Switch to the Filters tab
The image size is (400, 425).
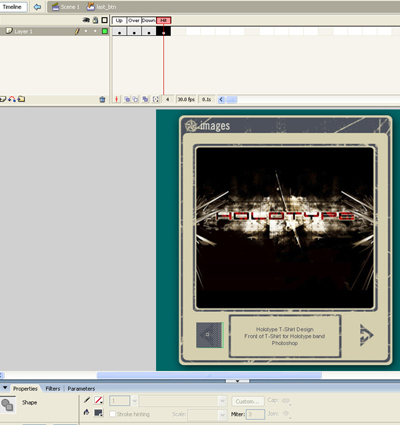tap(53, 389)
